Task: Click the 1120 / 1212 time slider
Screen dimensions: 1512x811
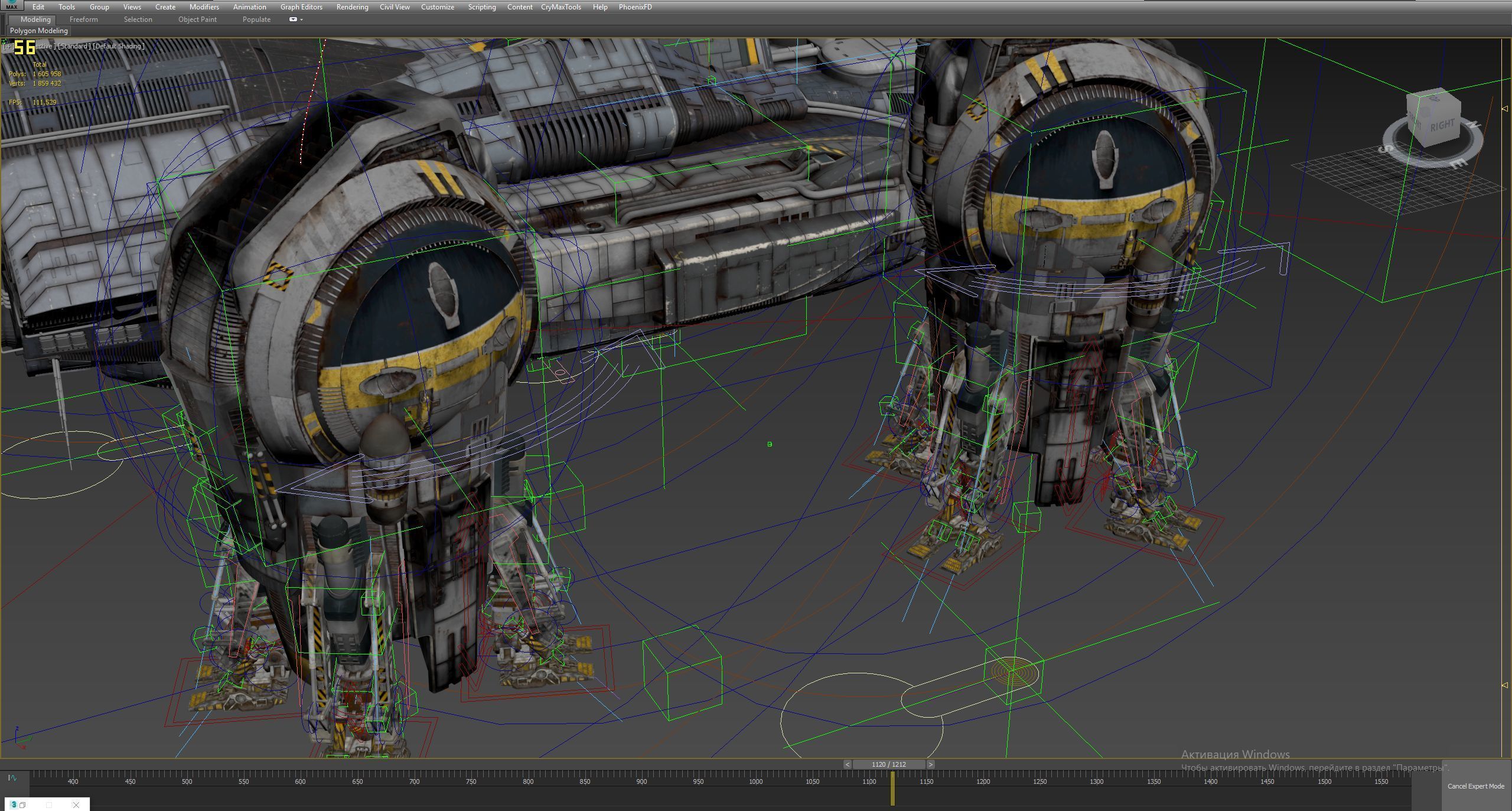Action: 888,764
